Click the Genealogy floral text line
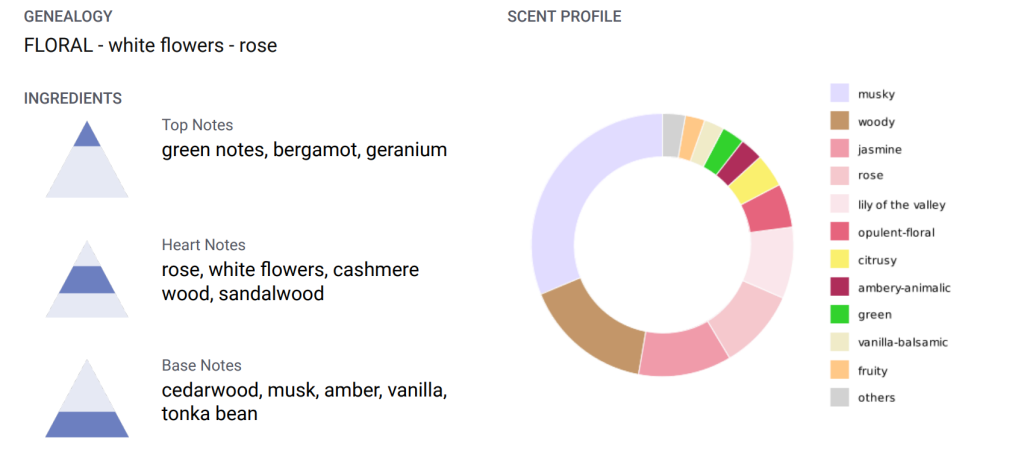Screen dimensions: 1024x452 tap(150, 46)
